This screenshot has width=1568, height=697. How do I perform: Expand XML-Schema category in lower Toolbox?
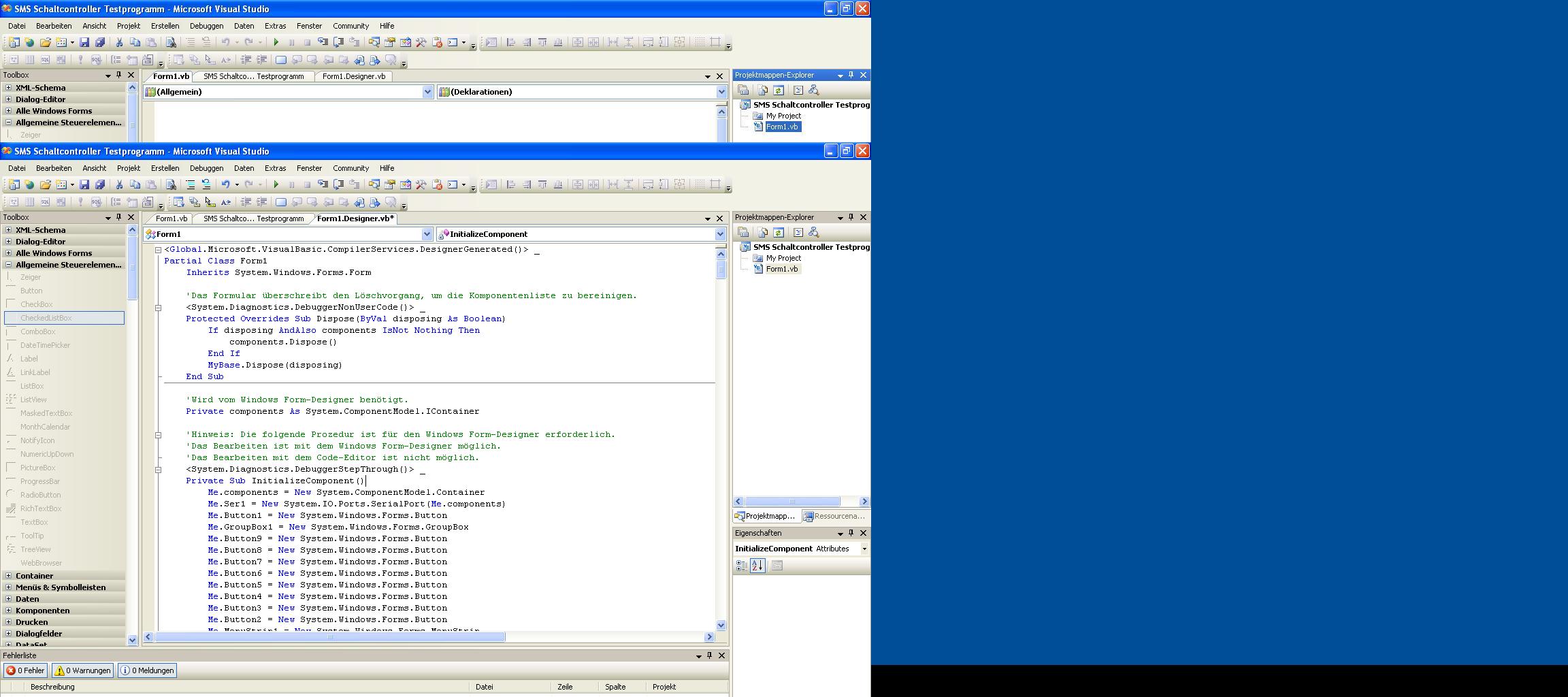8,230
